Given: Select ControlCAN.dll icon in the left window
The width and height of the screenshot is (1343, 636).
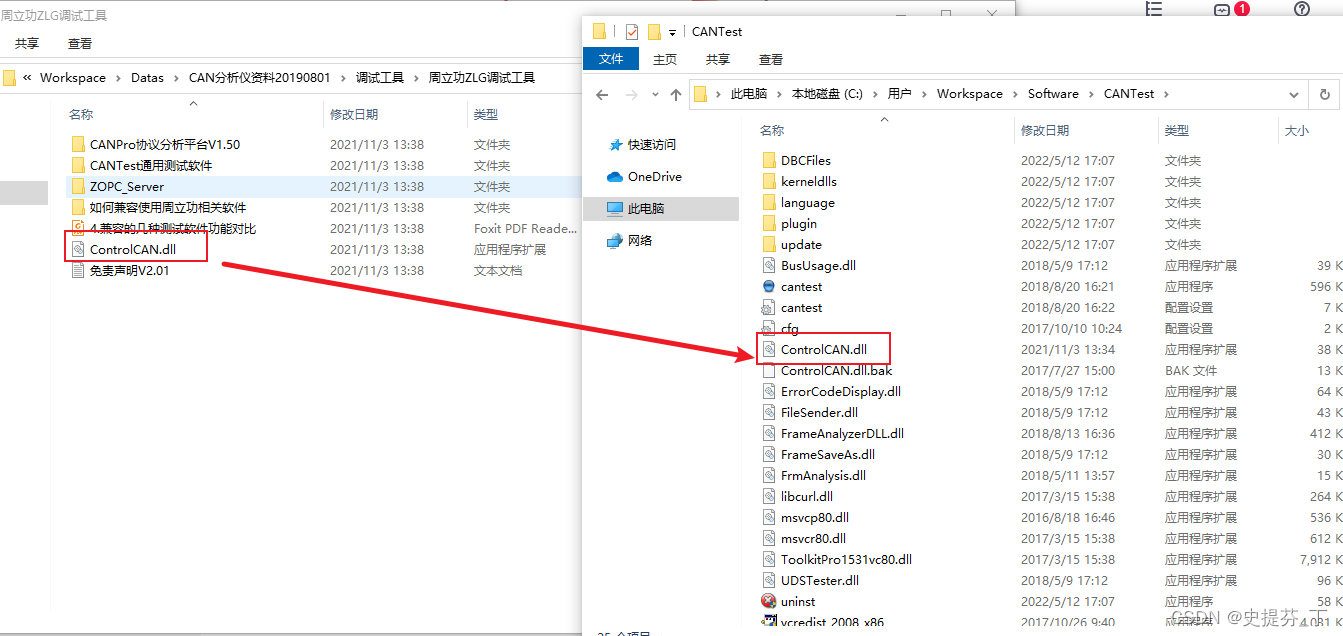Looking at the screenshot, I should (x=78, y=249).
